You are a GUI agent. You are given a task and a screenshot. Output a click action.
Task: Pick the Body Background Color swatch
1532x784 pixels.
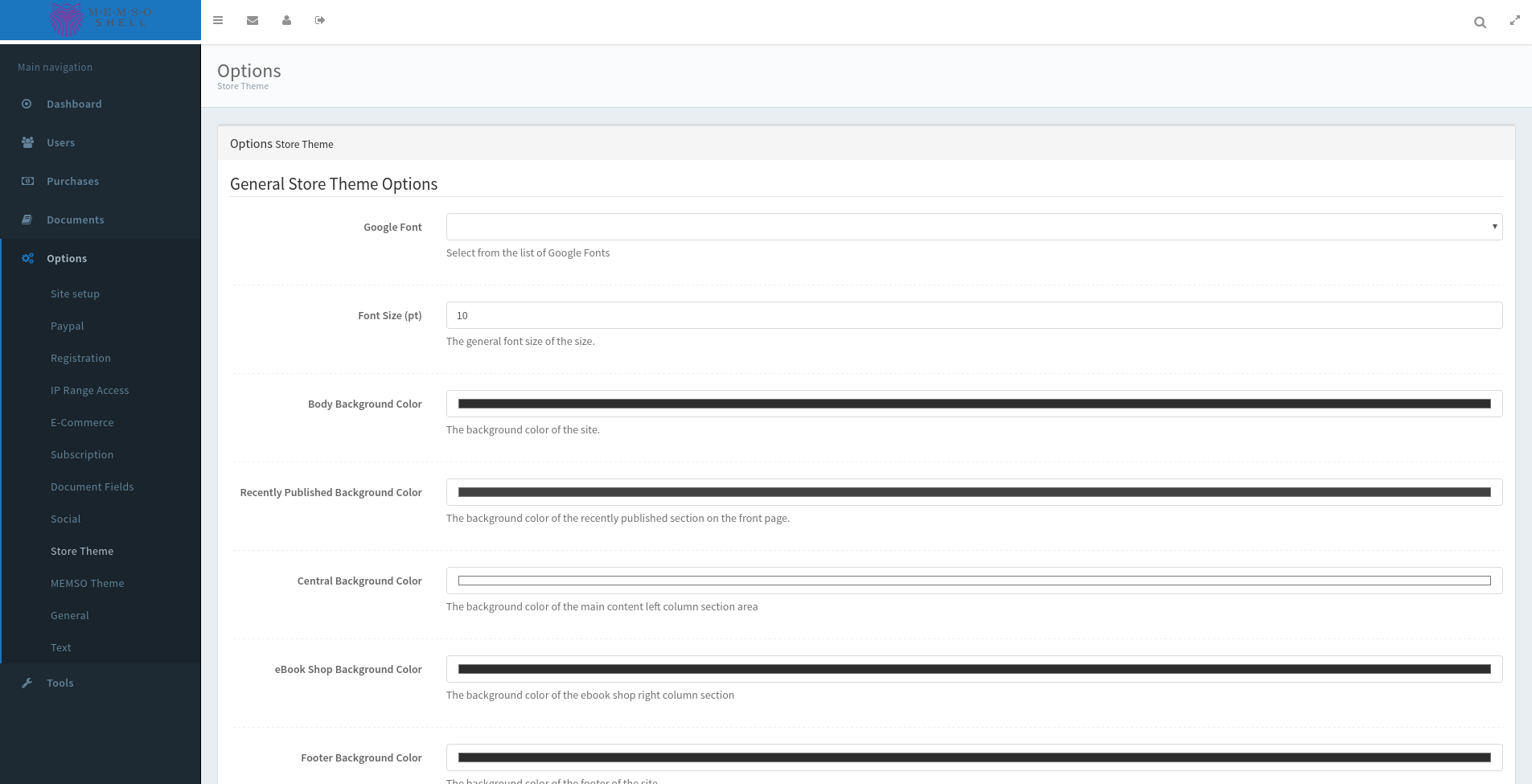point(974,404)
